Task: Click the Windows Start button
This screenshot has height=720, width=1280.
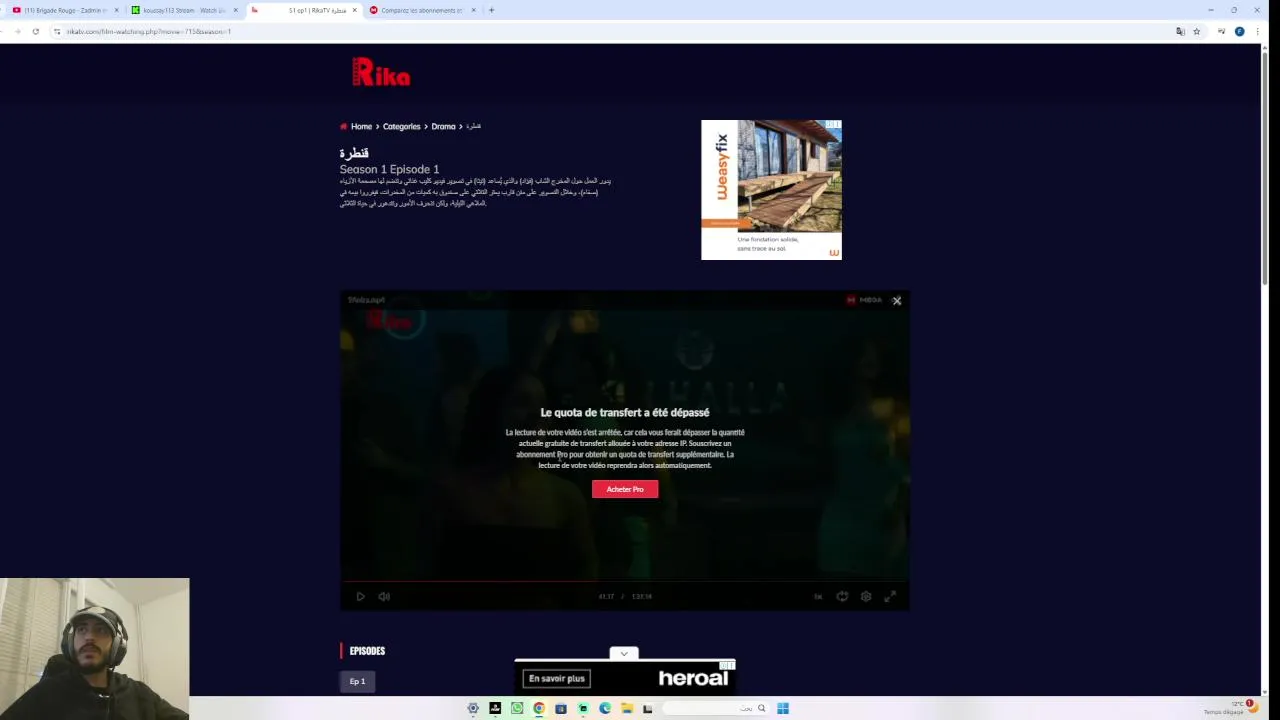Action: [x=783, y=708]
